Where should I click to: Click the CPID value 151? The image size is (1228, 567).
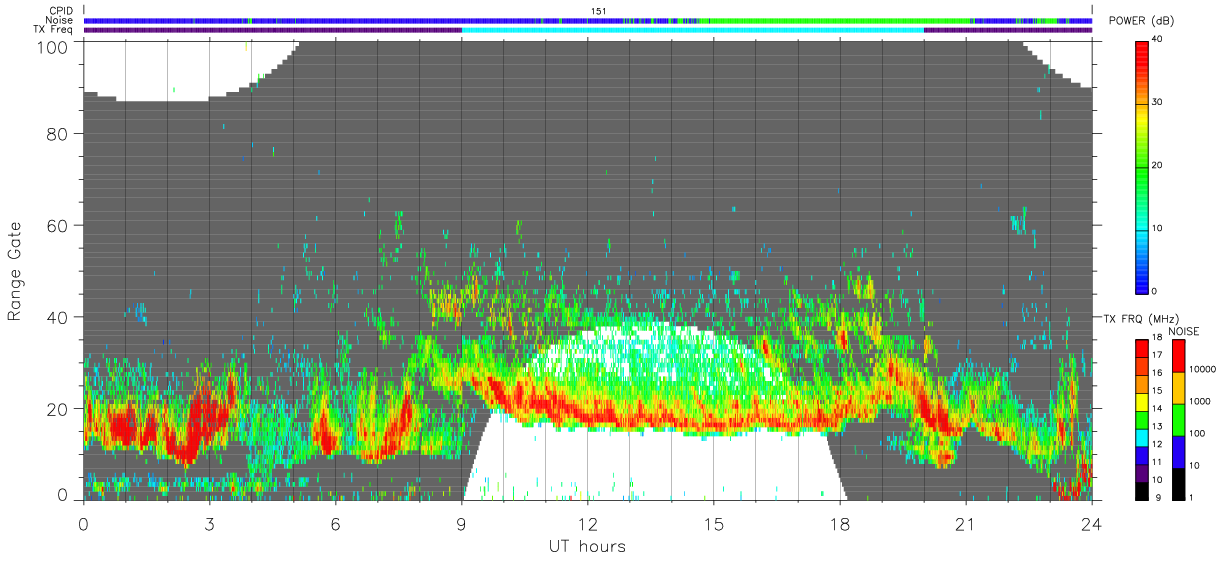pos(598,11)
